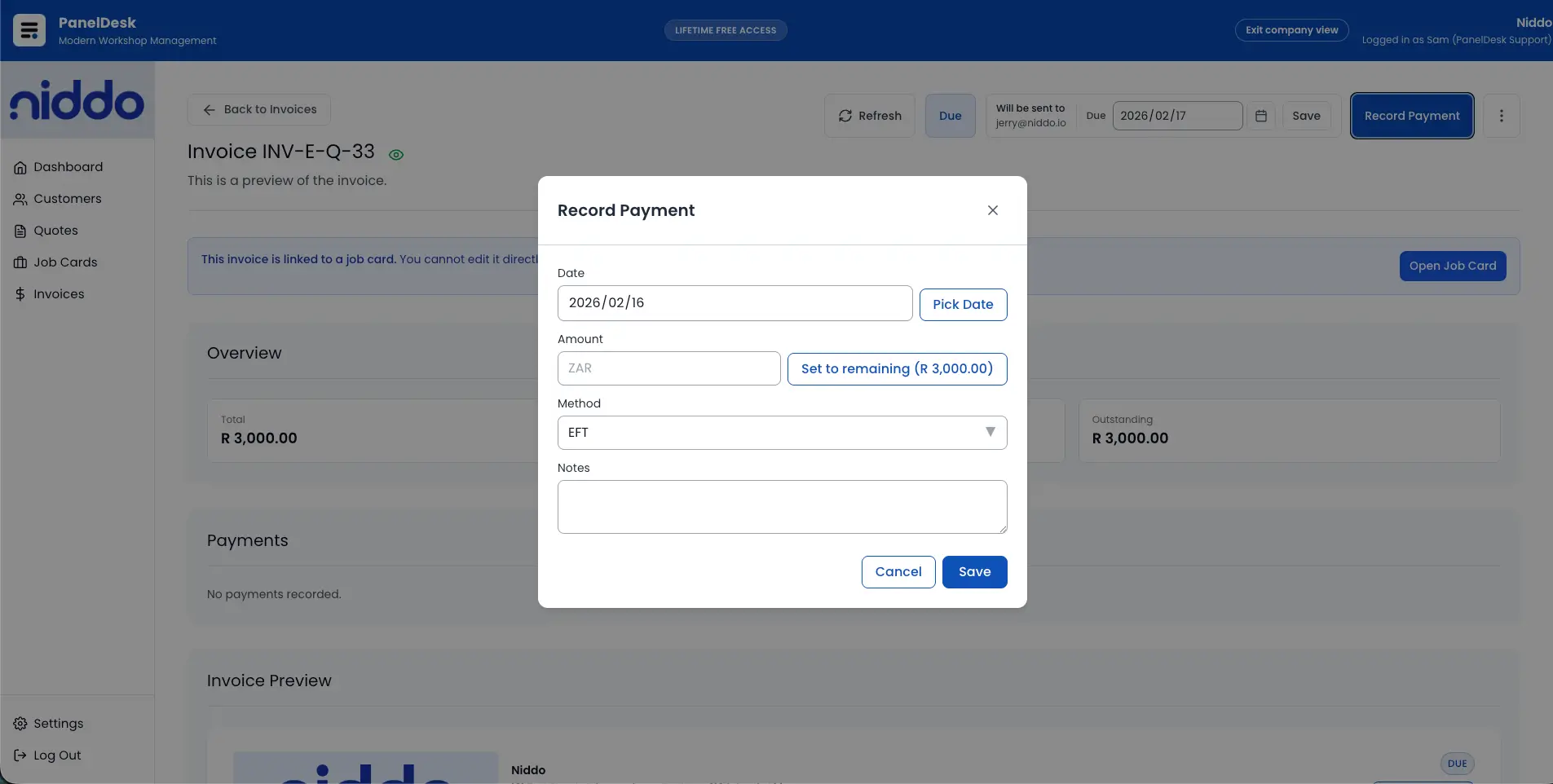Open the due date calendar picker
This screenshot has width=1553, height=784.
pyautogui.click(x=1261, y=116)
